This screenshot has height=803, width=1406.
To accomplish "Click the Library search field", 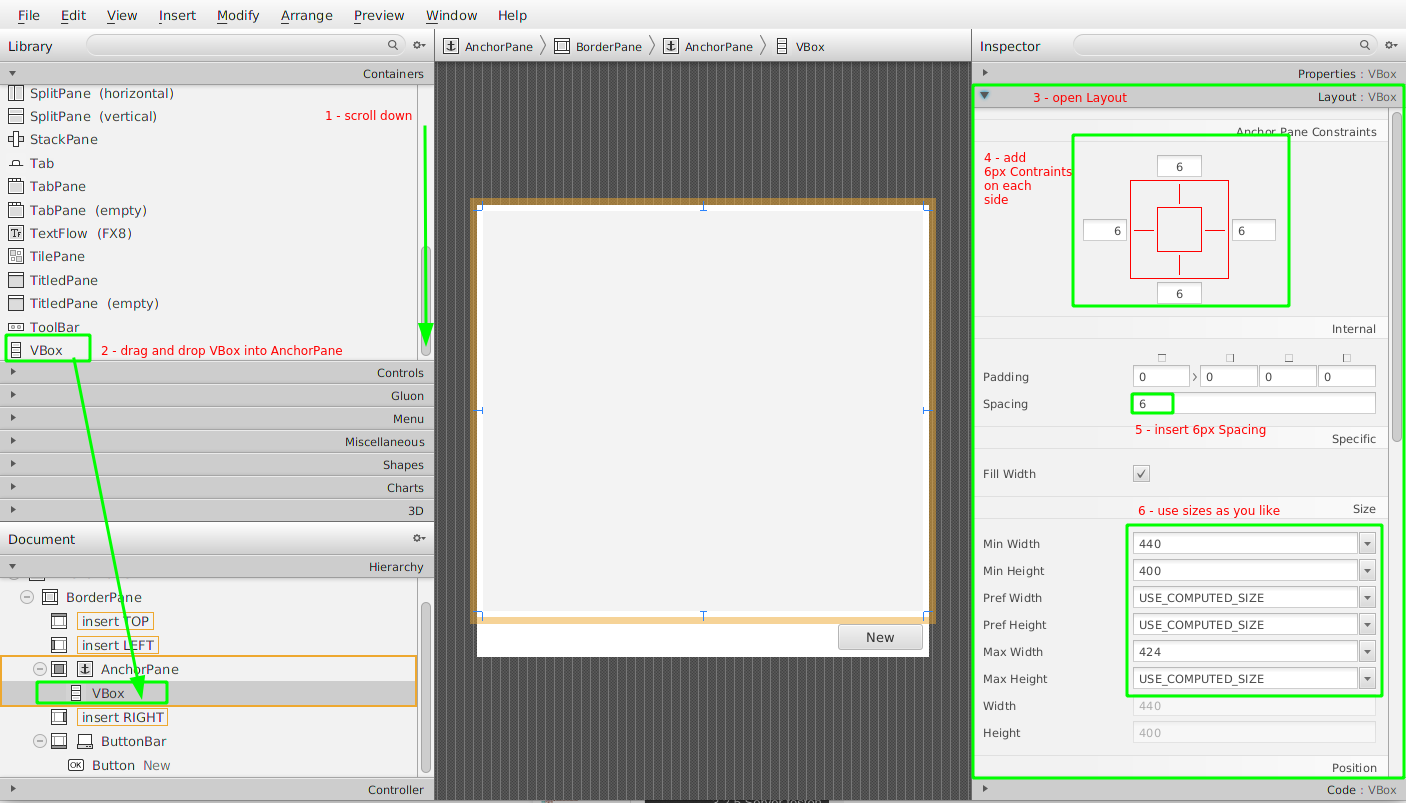I will (x=245, y=45).
